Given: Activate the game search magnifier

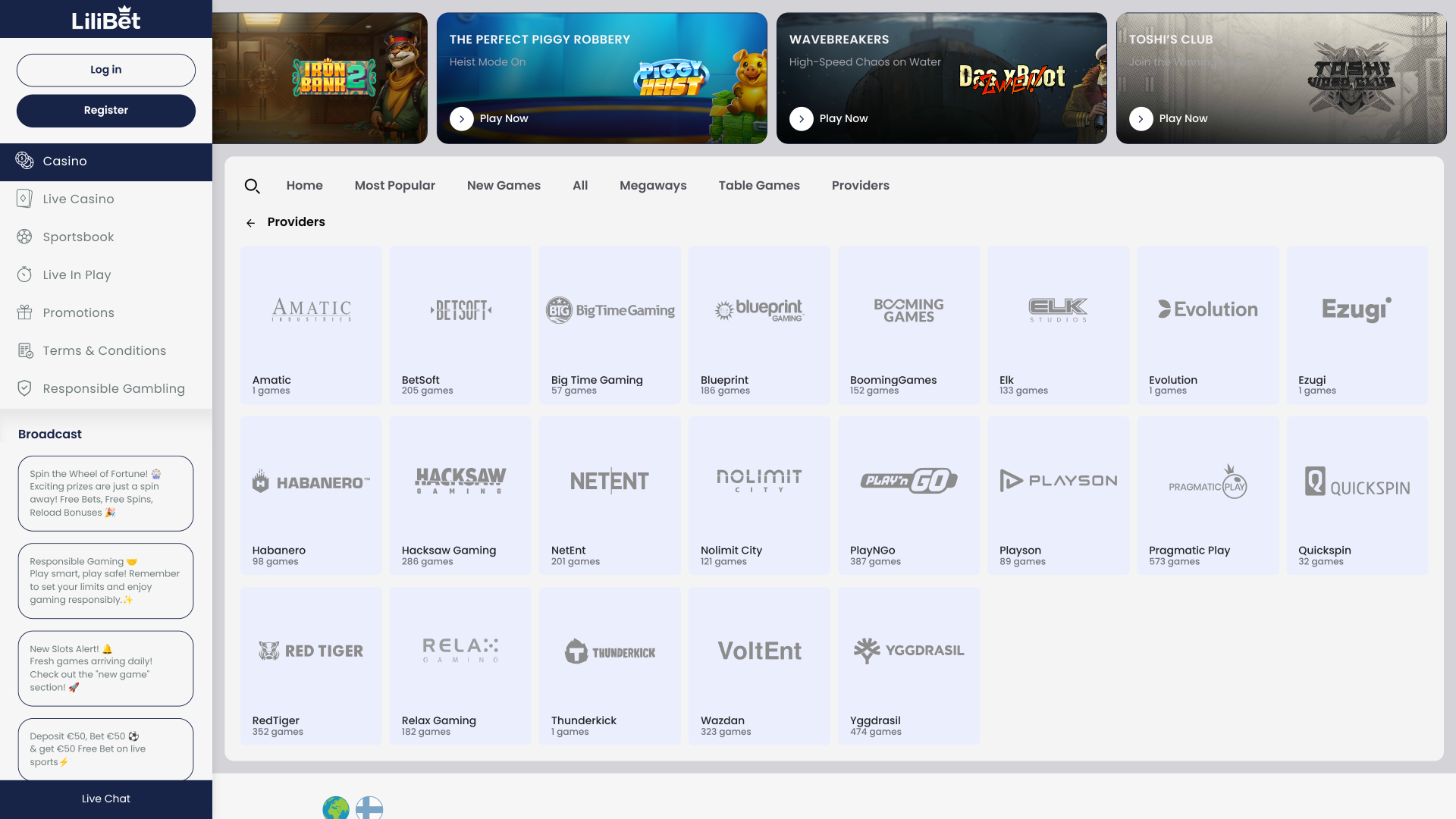Looking at the screenshot, I should 253,186.
